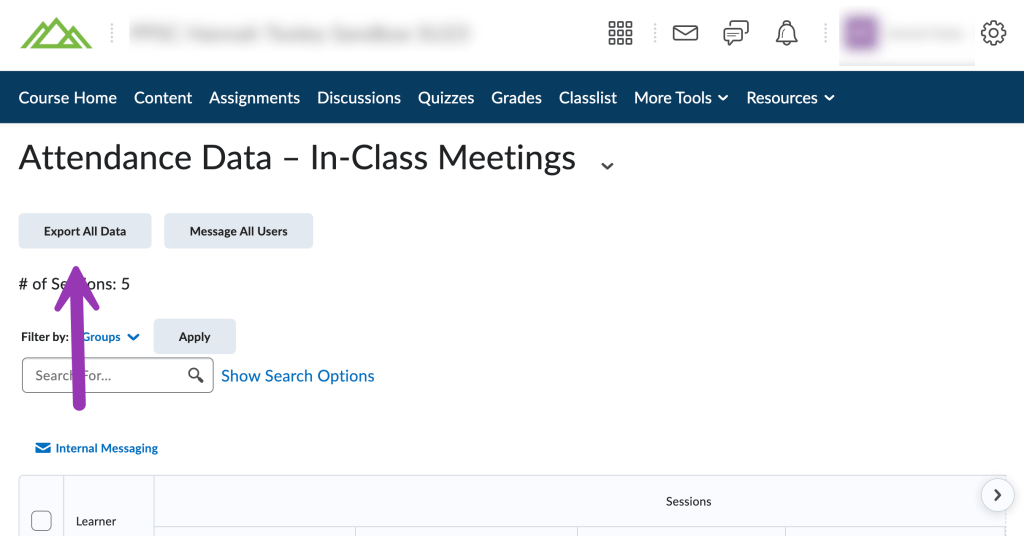Expand the More Tools menu
This screenshot has width=1024, height=536.
[x=681, y=97]
